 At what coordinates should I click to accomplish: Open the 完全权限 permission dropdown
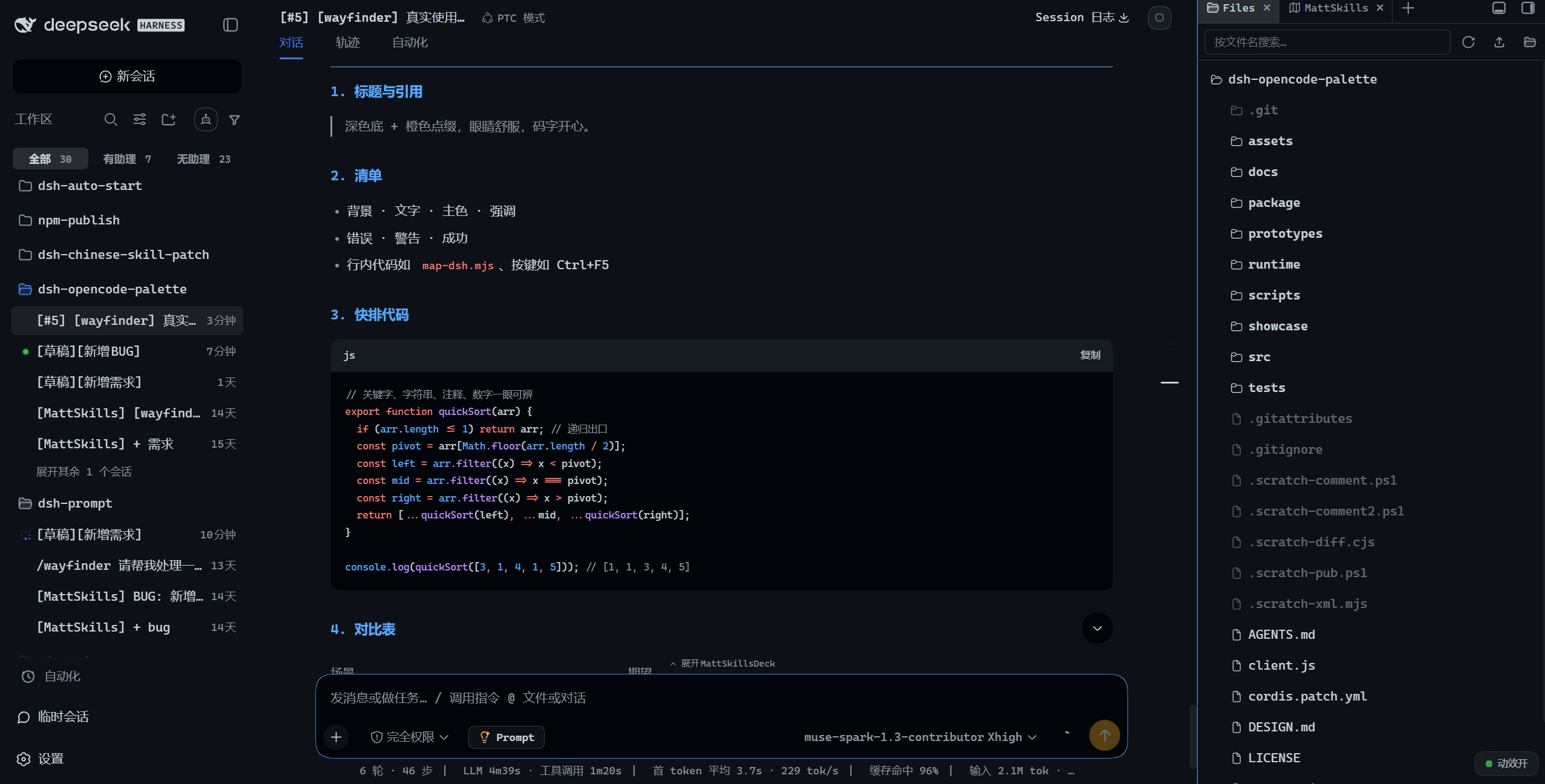pos(410,737)
